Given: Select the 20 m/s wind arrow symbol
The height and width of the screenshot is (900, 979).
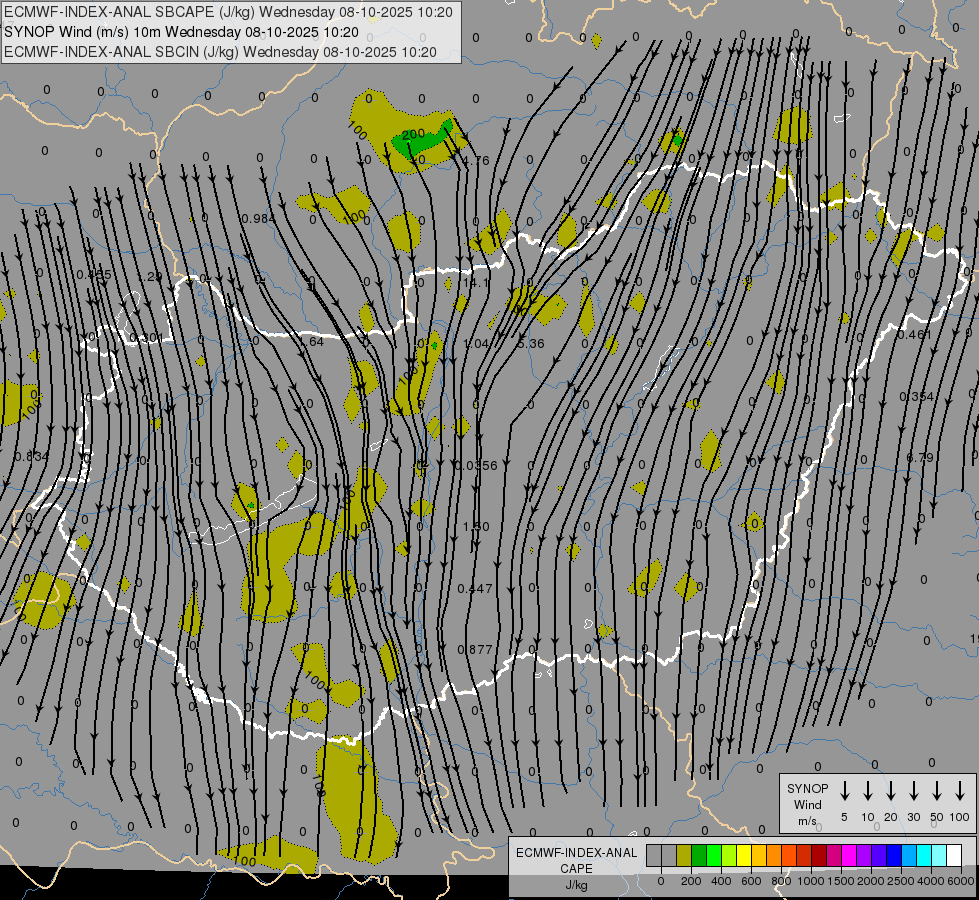Looking at the screenshot, I should [891, 791].
